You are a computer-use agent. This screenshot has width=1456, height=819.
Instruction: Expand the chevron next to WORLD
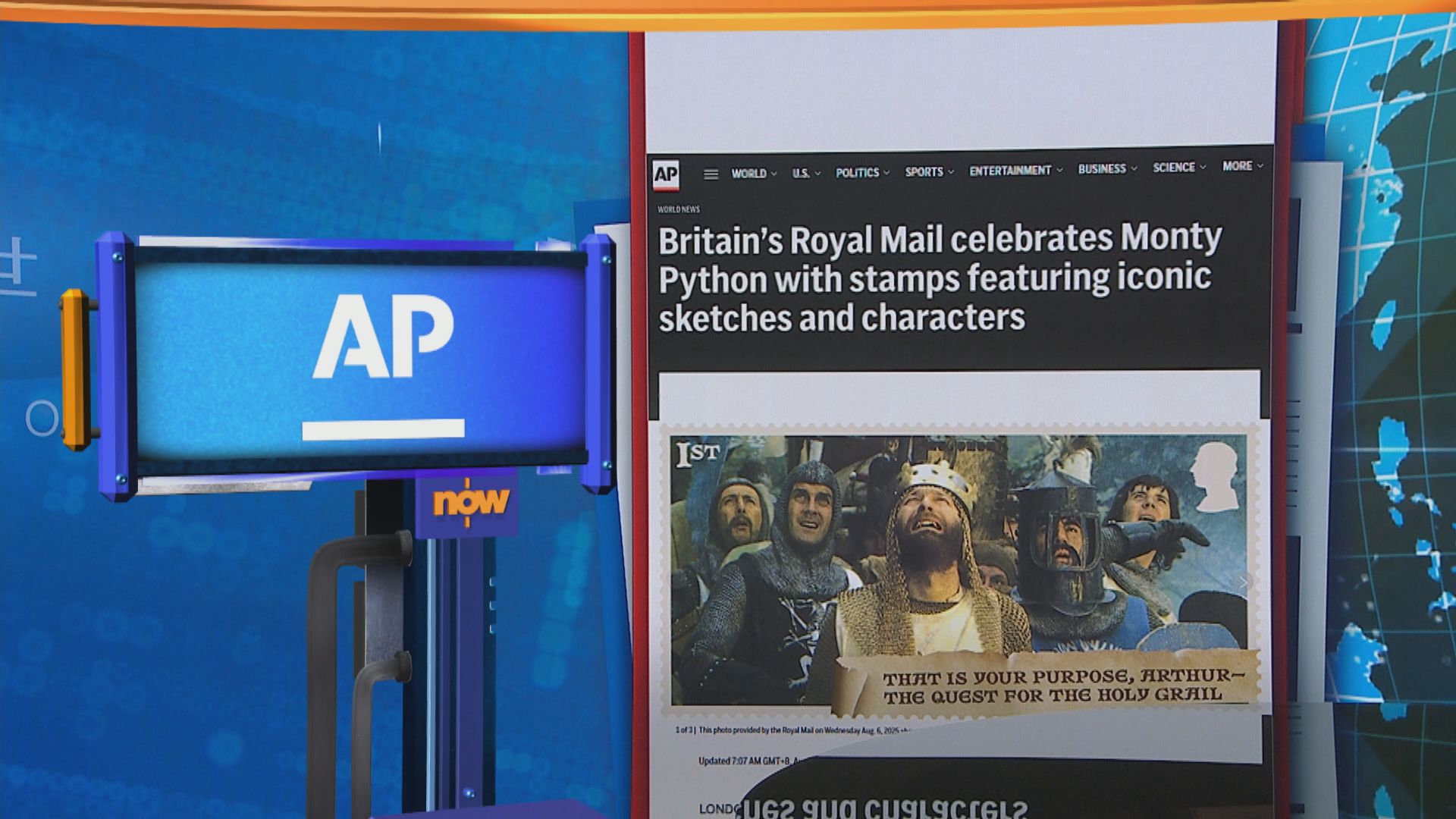coord(773,174)
